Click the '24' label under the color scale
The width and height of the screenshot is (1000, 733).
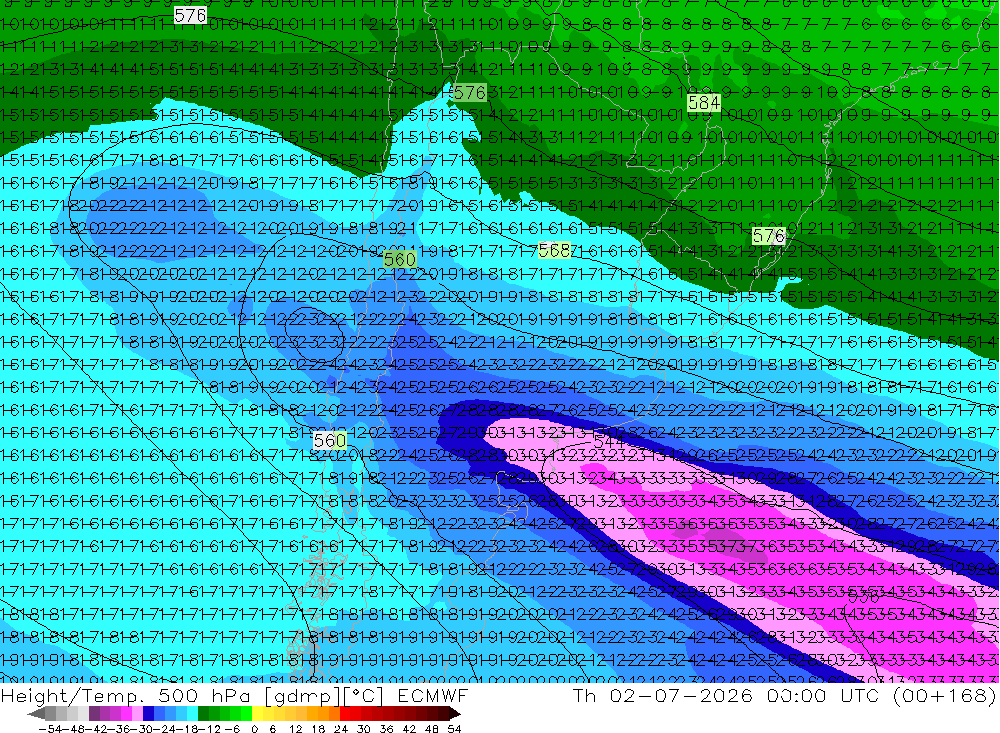coord(341,729)
